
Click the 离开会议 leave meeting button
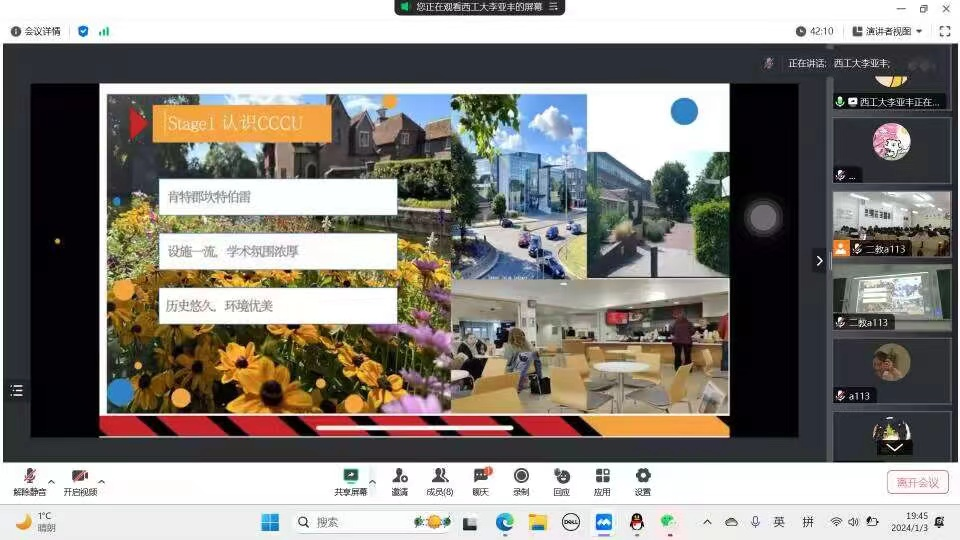[x=917, y=483]
